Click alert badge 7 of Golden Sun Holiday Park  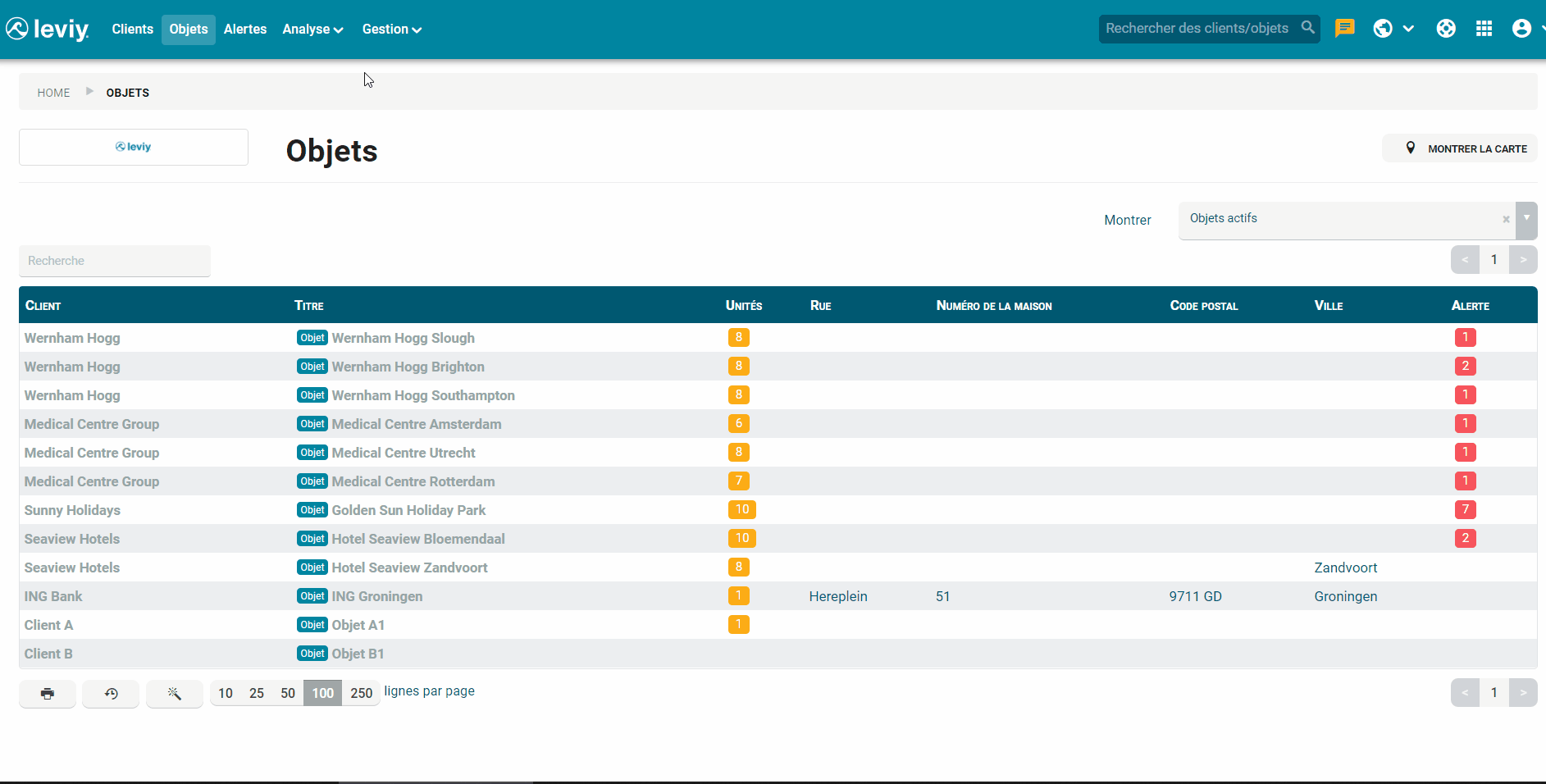(1466, 510)
